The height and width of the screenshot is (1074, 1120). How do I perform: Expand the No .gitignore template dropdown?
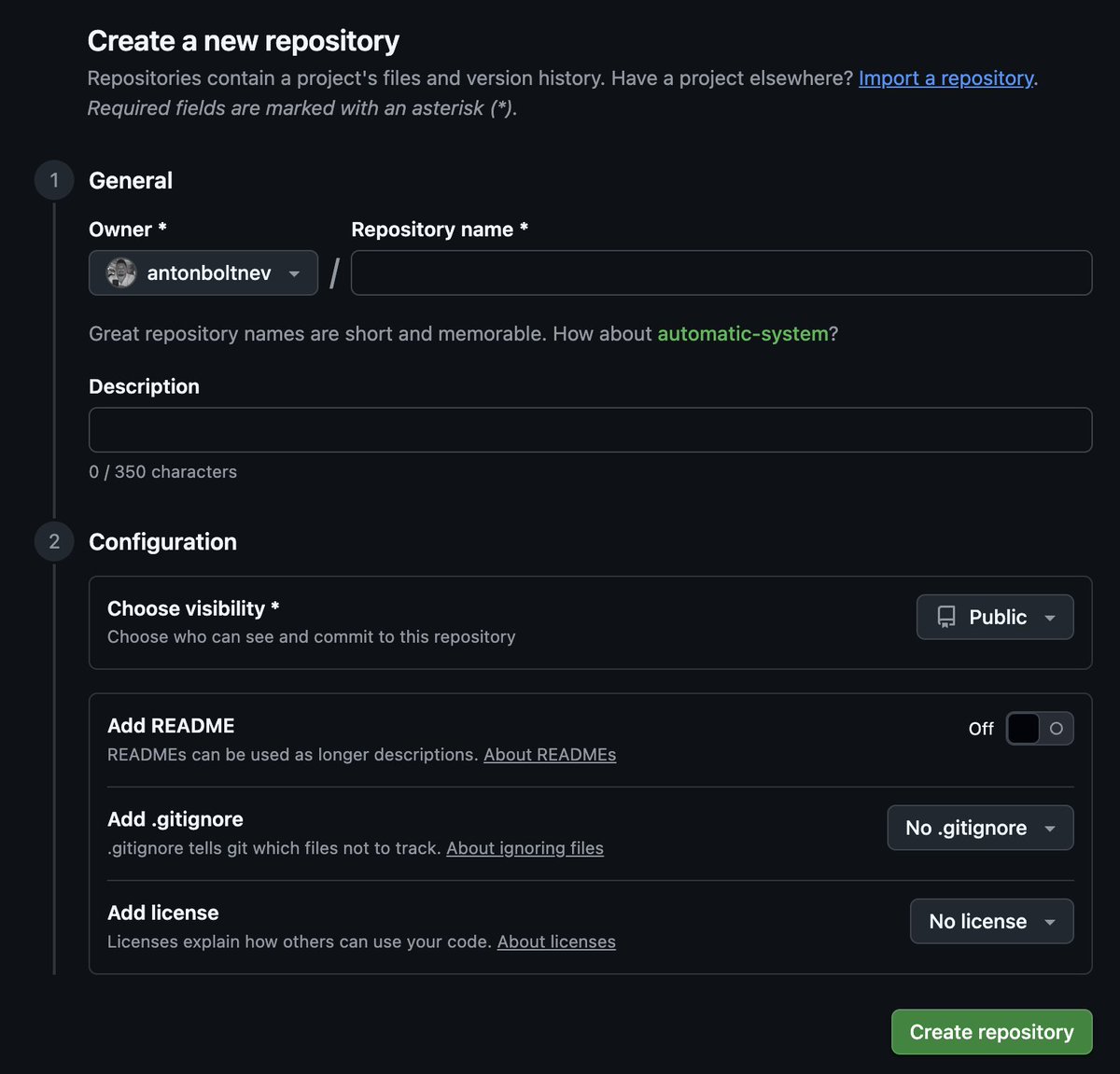pos(980,828)
